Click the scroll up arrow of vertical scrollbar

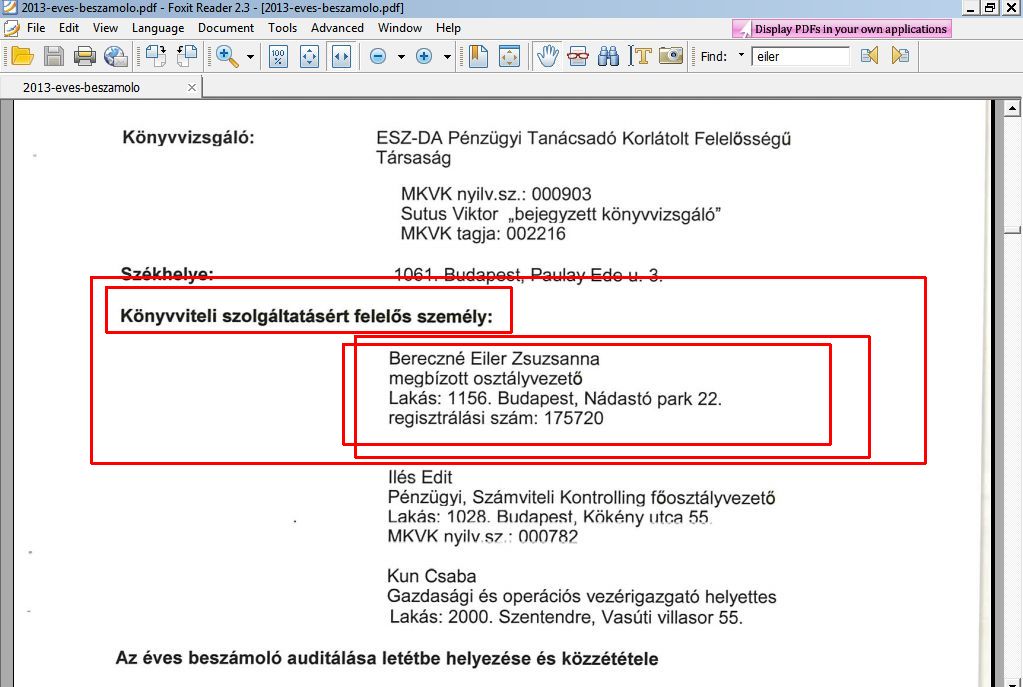(1013, 108)
